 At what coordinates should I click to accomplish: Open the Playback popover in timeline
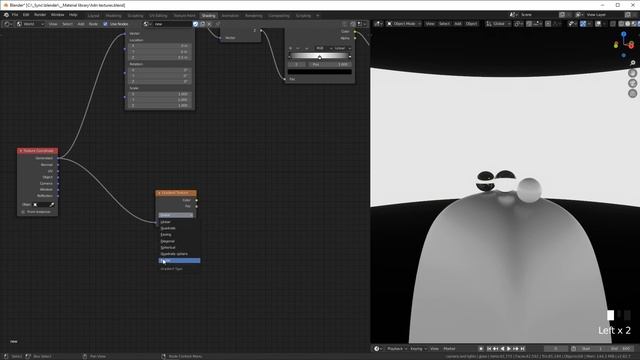(396, 349)
